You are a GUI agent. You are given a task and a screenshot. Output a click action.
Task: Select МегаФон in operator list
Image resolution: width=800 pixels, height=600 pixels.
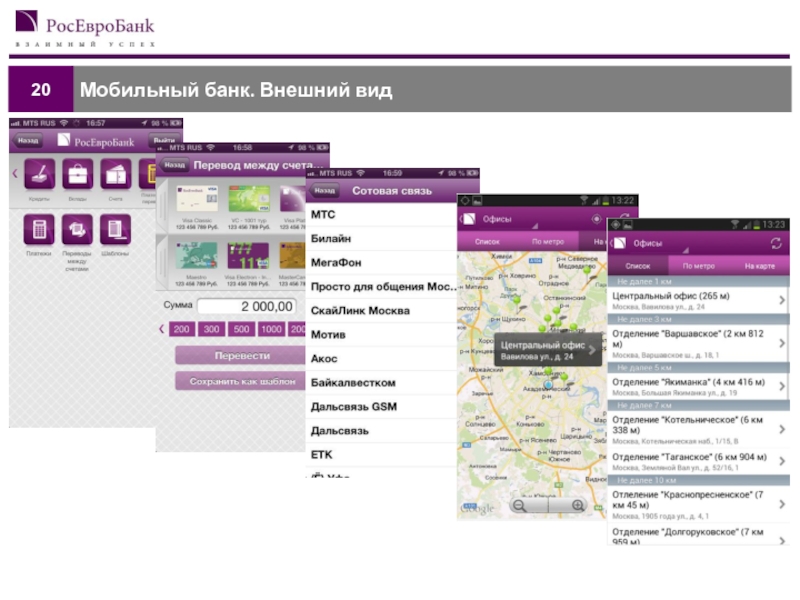[381, 263]
